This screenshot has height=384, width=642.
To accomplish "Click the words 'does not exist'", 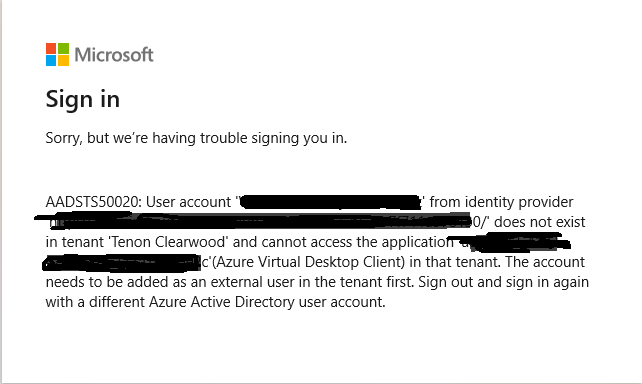I will [x=540, y=222].
